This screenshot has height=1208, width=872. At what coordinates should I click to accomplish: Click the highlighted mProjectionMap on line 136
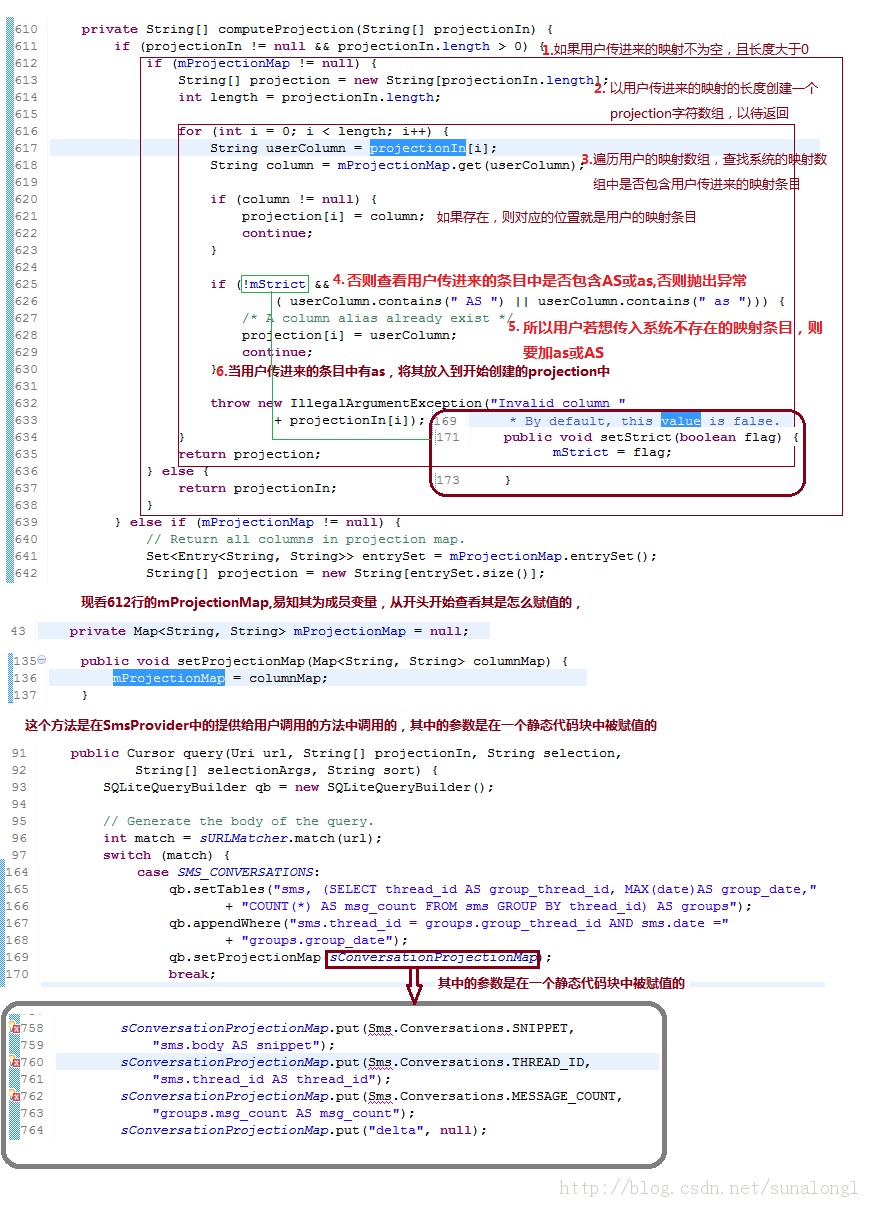pyautogui.click(x=169, y=678)
